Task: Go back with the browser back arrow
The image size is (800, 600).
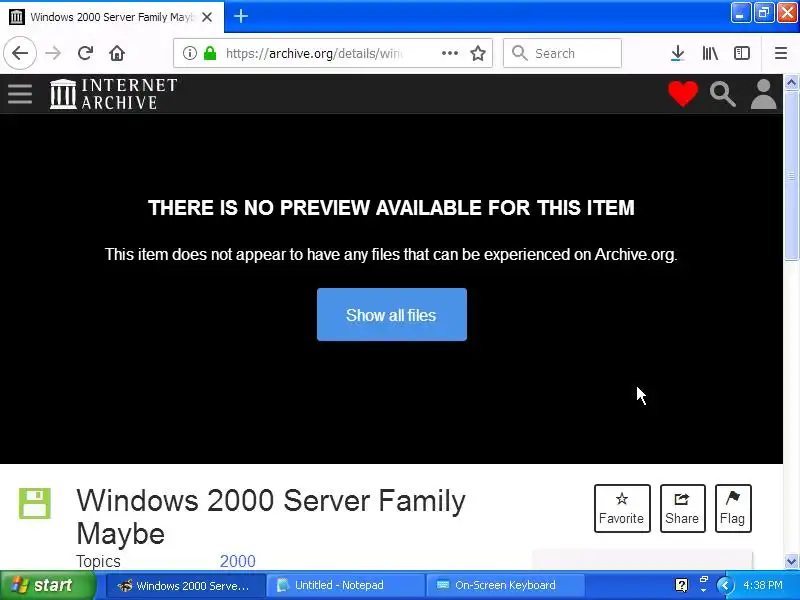Action: pyautogui.click(x=20, y=53)
